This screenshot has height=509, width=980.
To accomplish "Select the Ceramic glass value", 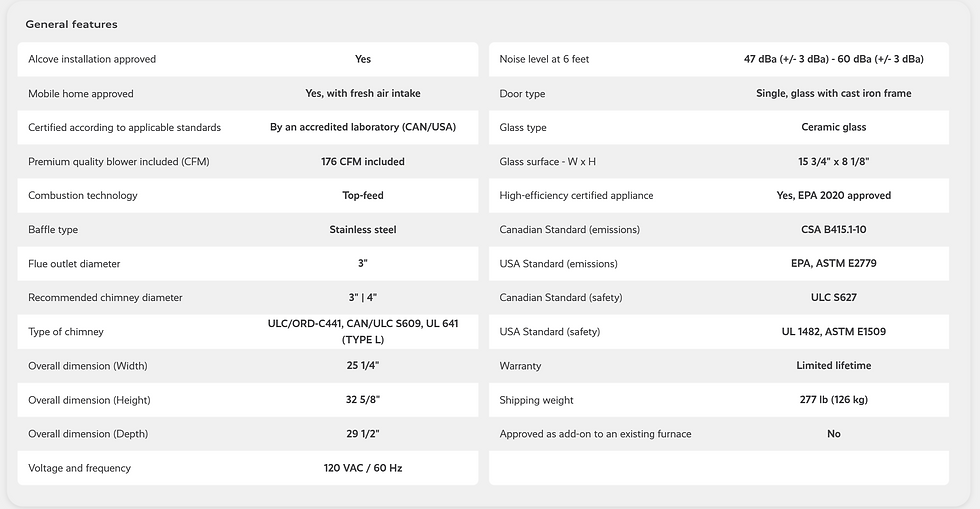I will [834, 127].
